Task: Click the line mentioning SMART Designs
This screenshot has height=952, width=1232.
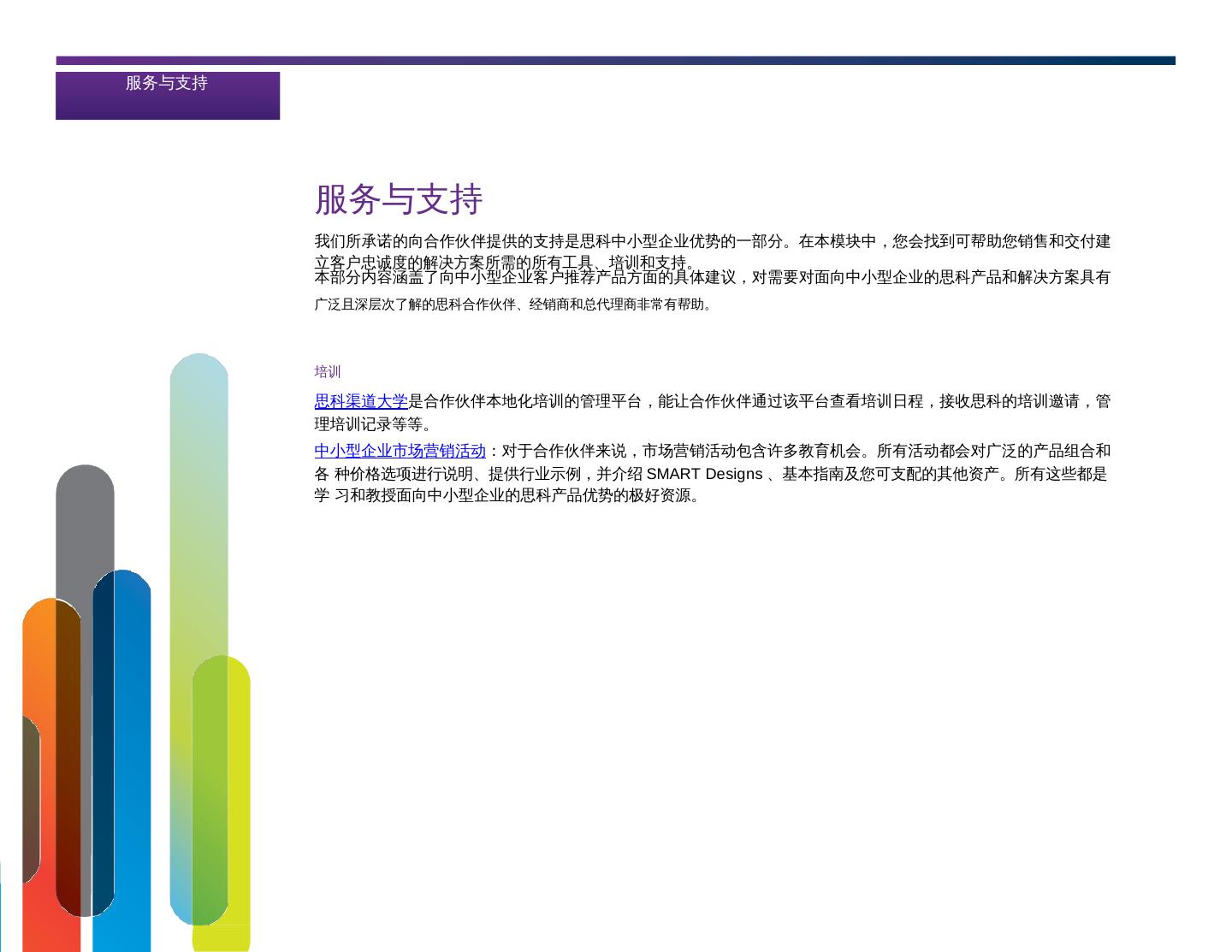Action: [x=711, y=474]
